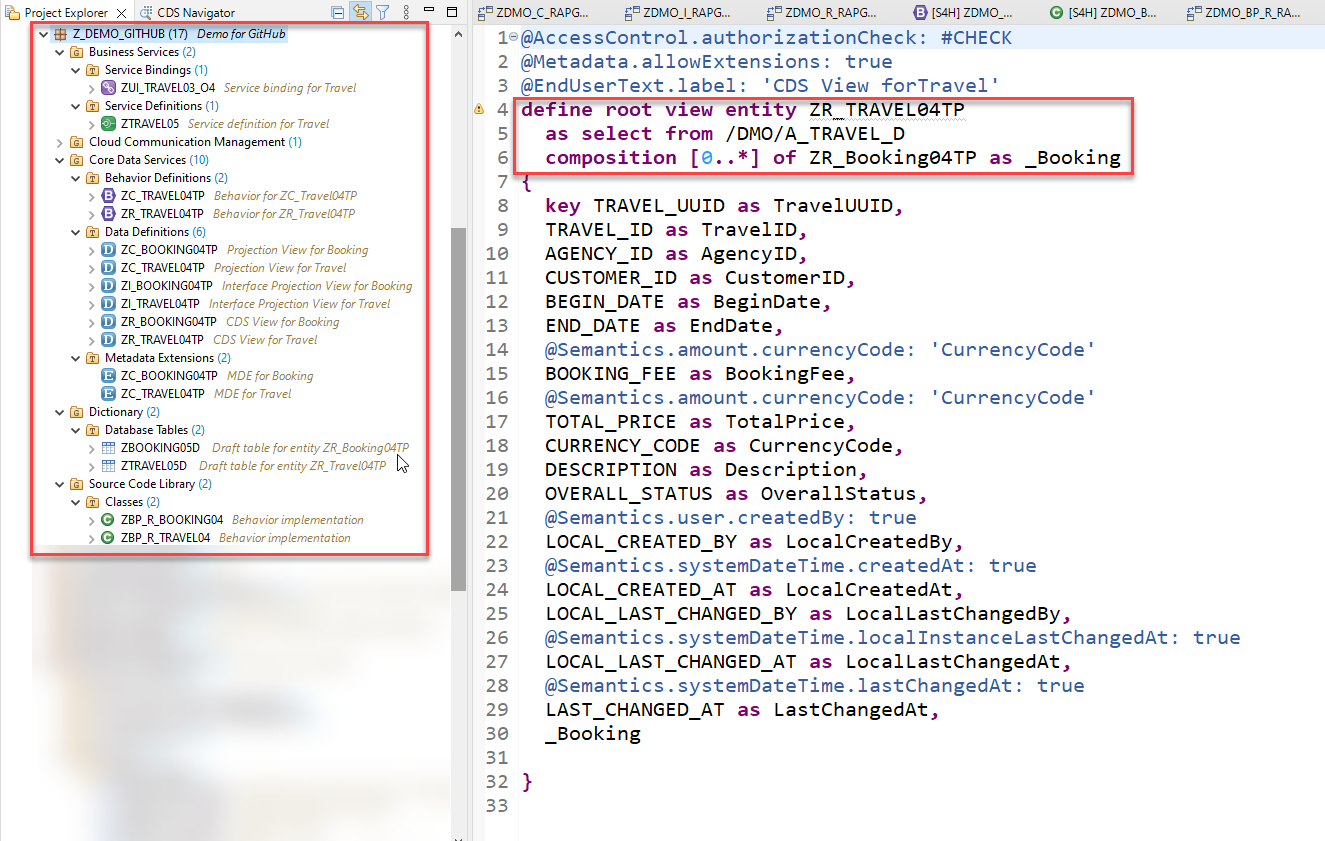Collapse the Service Definitions folder
The width and height of the screenshot is (1325, 841).
tap(76, 106)
